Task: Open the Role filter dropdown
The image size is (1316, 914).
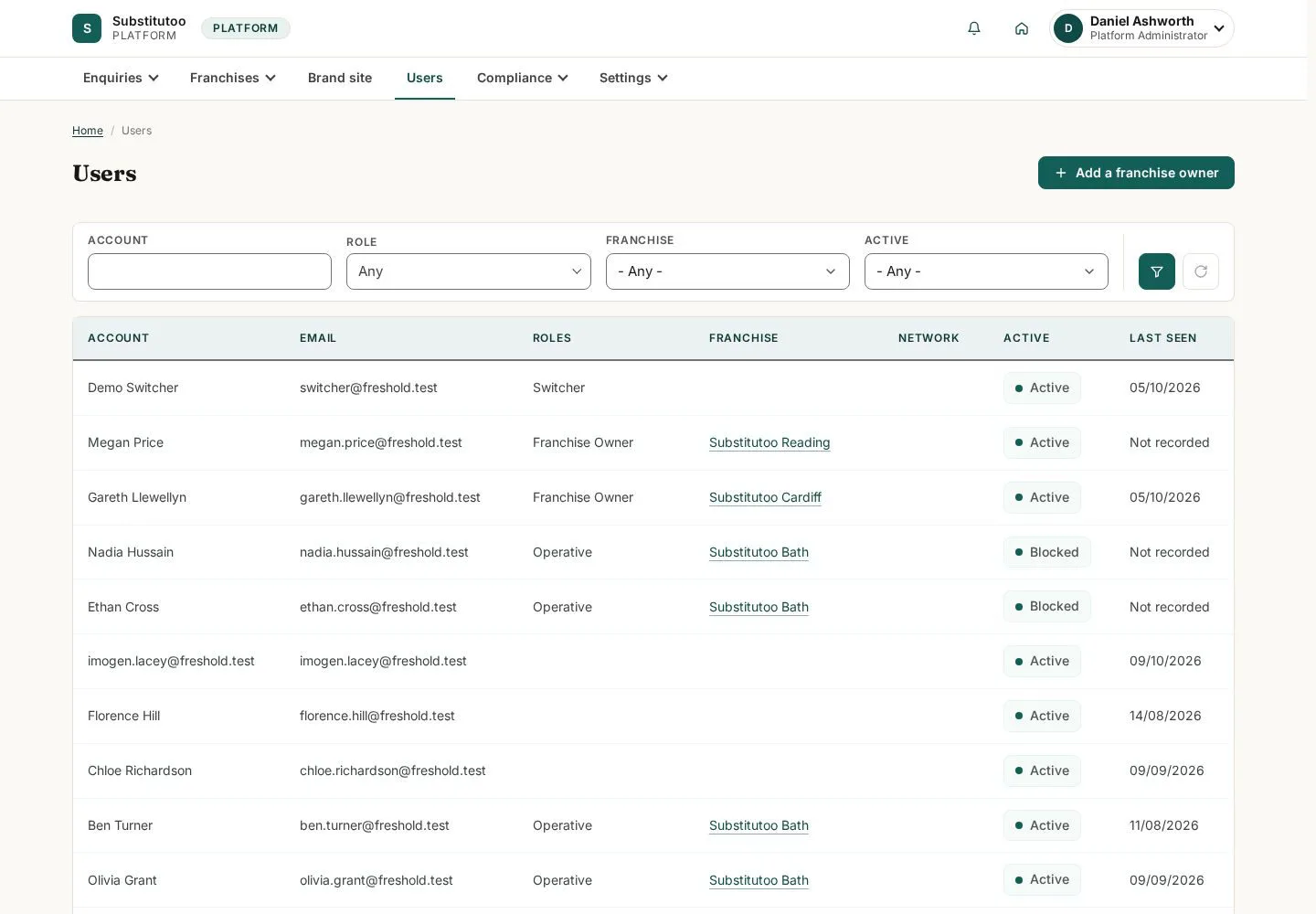Action: click(469, 271)
